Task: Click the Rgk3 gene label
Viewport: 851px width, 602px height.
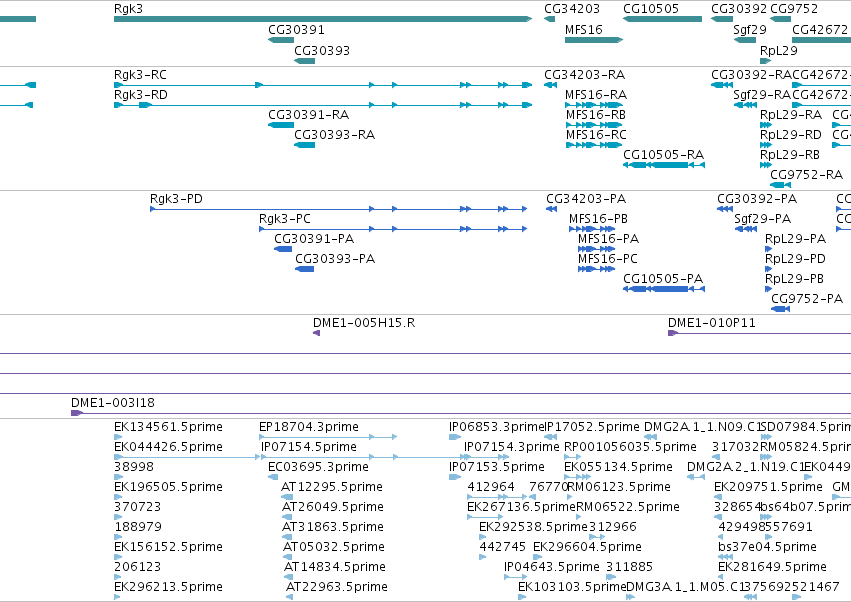Action: click(x=129, y=9)
